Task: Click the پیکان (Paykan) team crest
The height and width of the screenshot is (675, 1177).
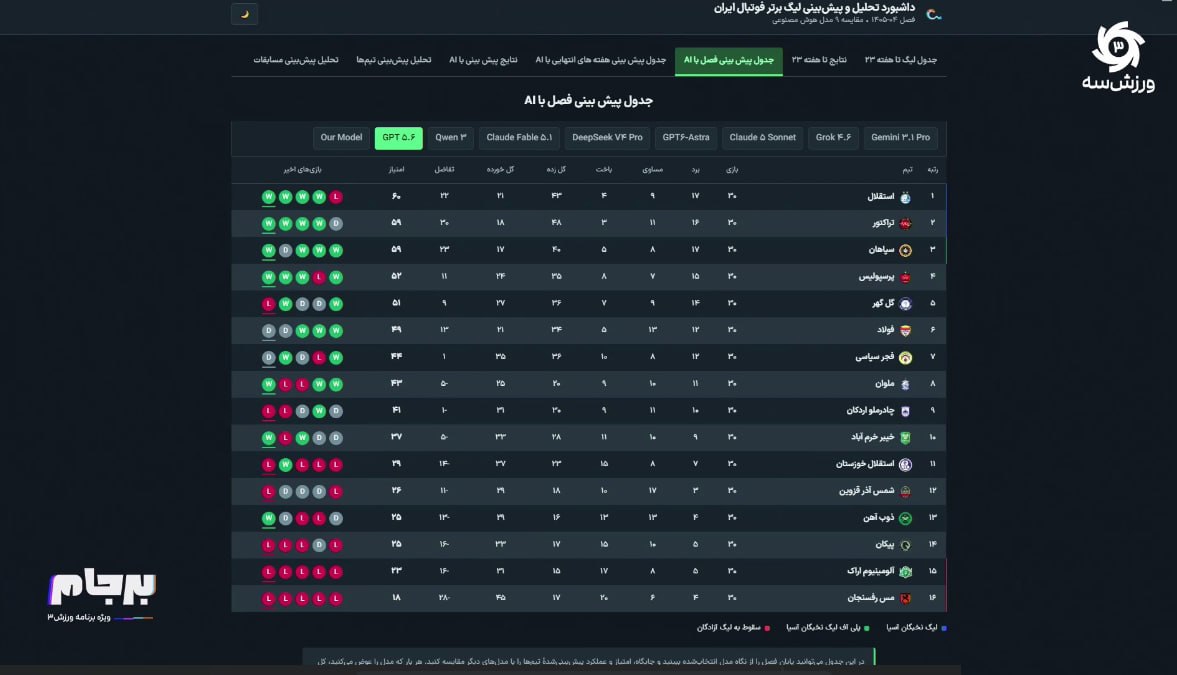Action: pyautogui.click(x=905, y=545)
